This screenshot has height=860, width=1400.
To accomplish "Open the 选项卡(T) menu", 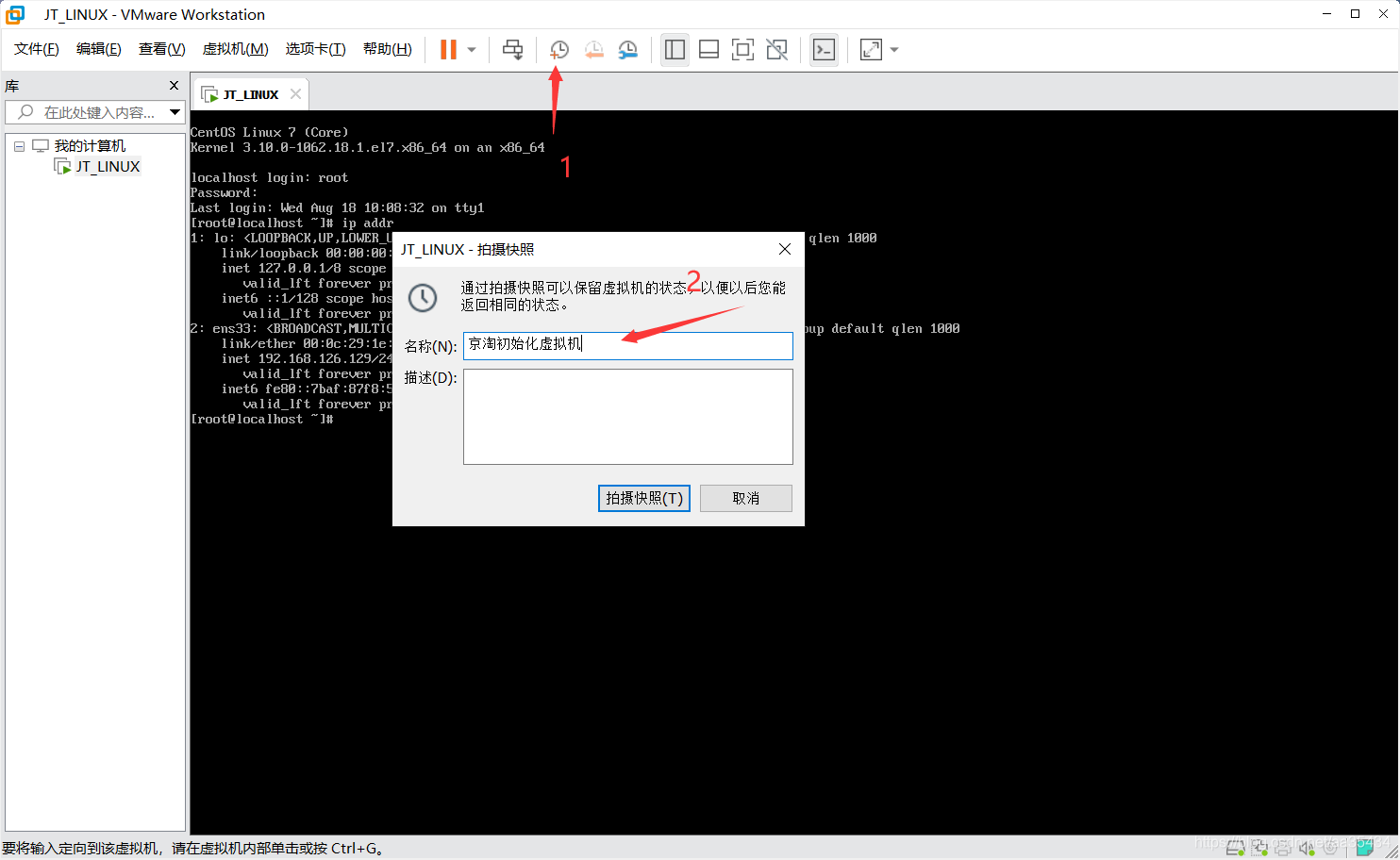I will point(316,49).
